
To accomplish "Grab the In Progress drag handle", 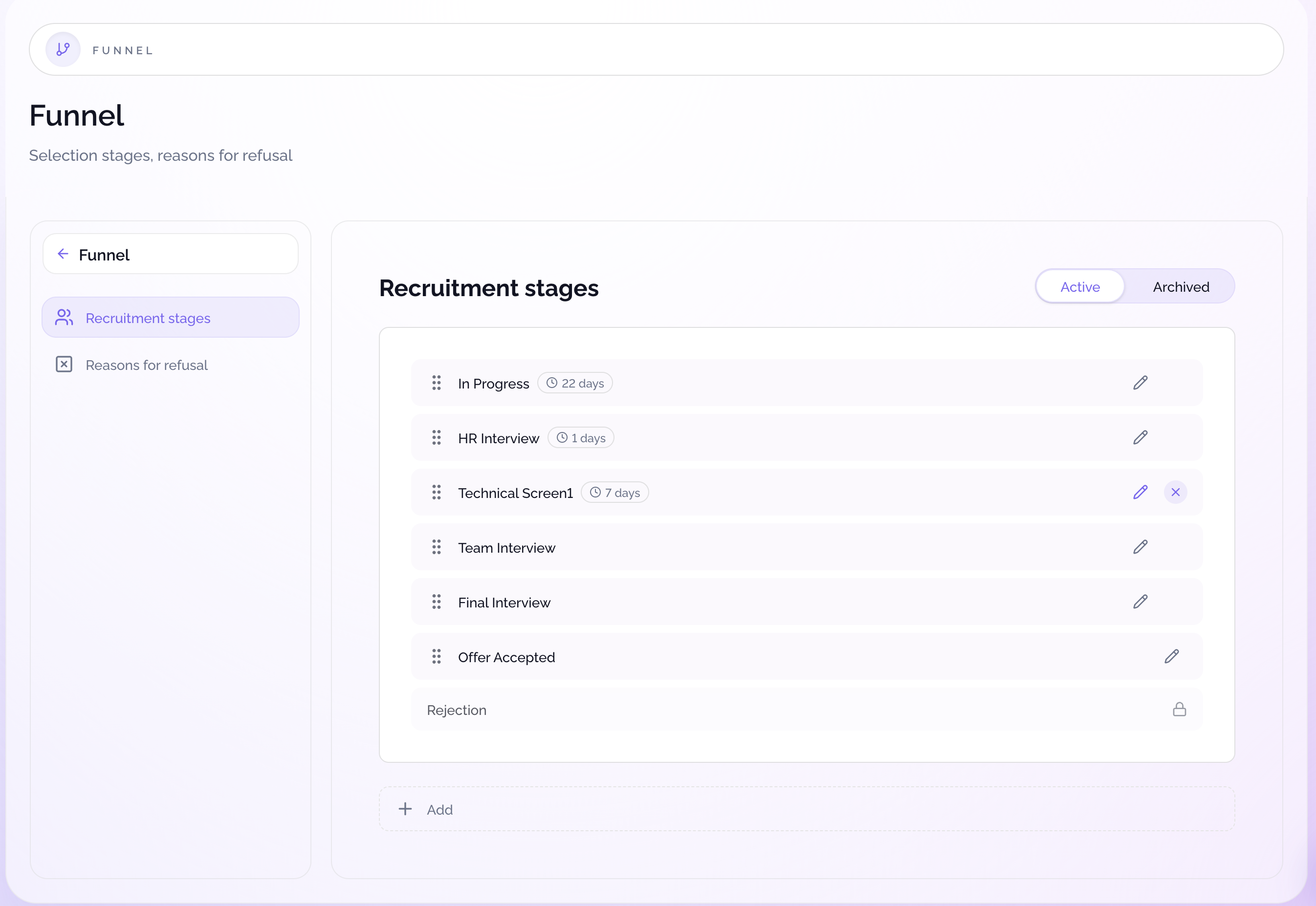I will (436, 383).
